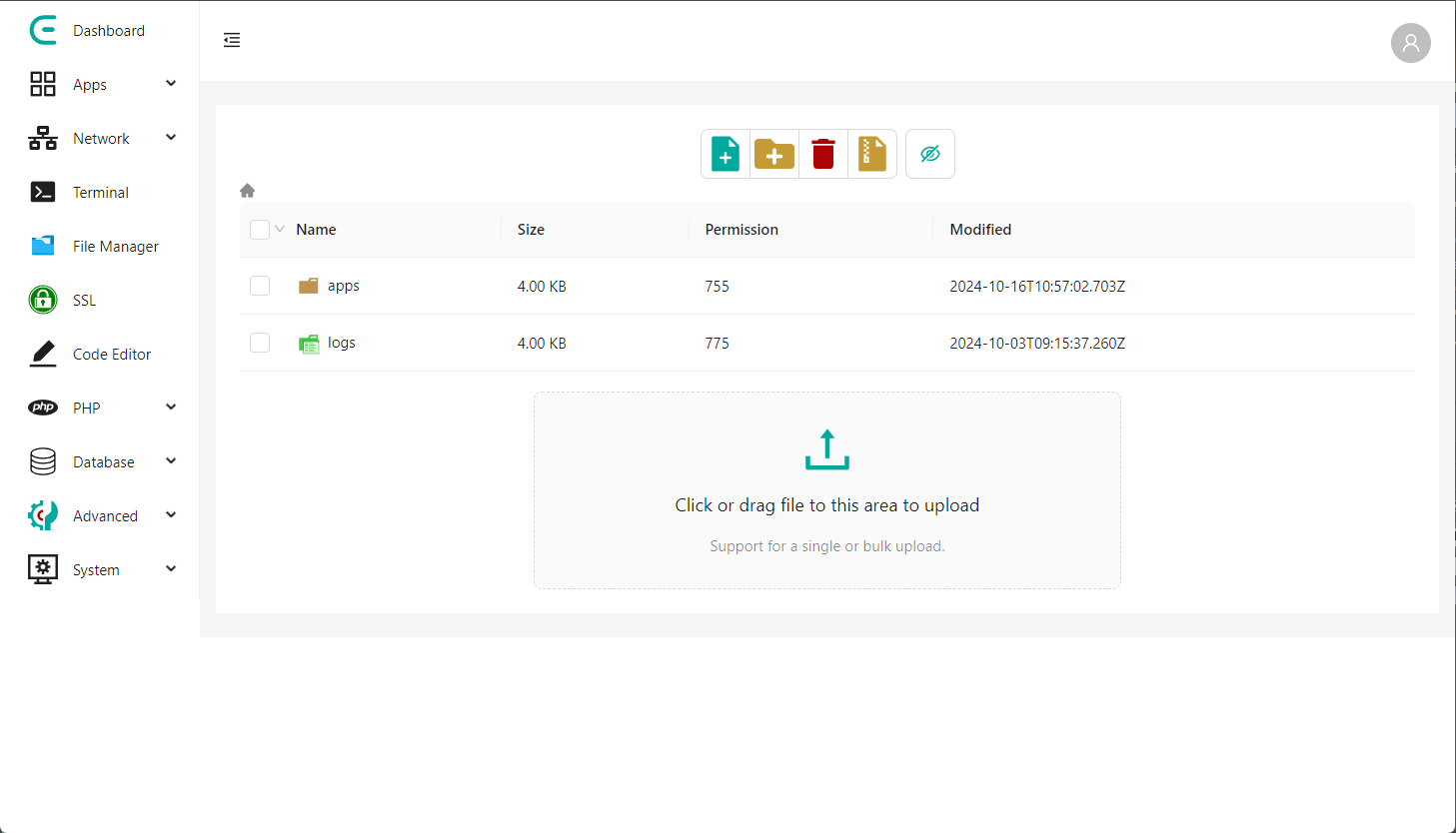Create a new folder with the folder-plus icon

[773, 153]
